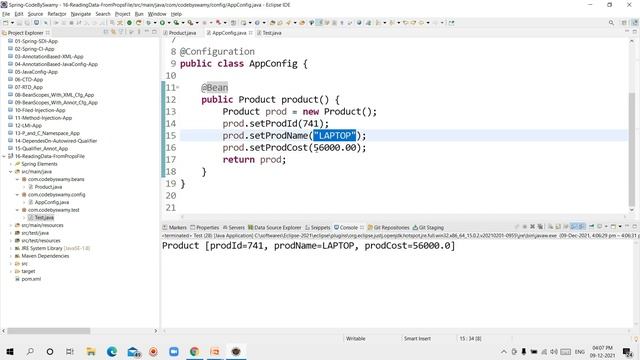Click the editor vertical scrollbar

632,149
